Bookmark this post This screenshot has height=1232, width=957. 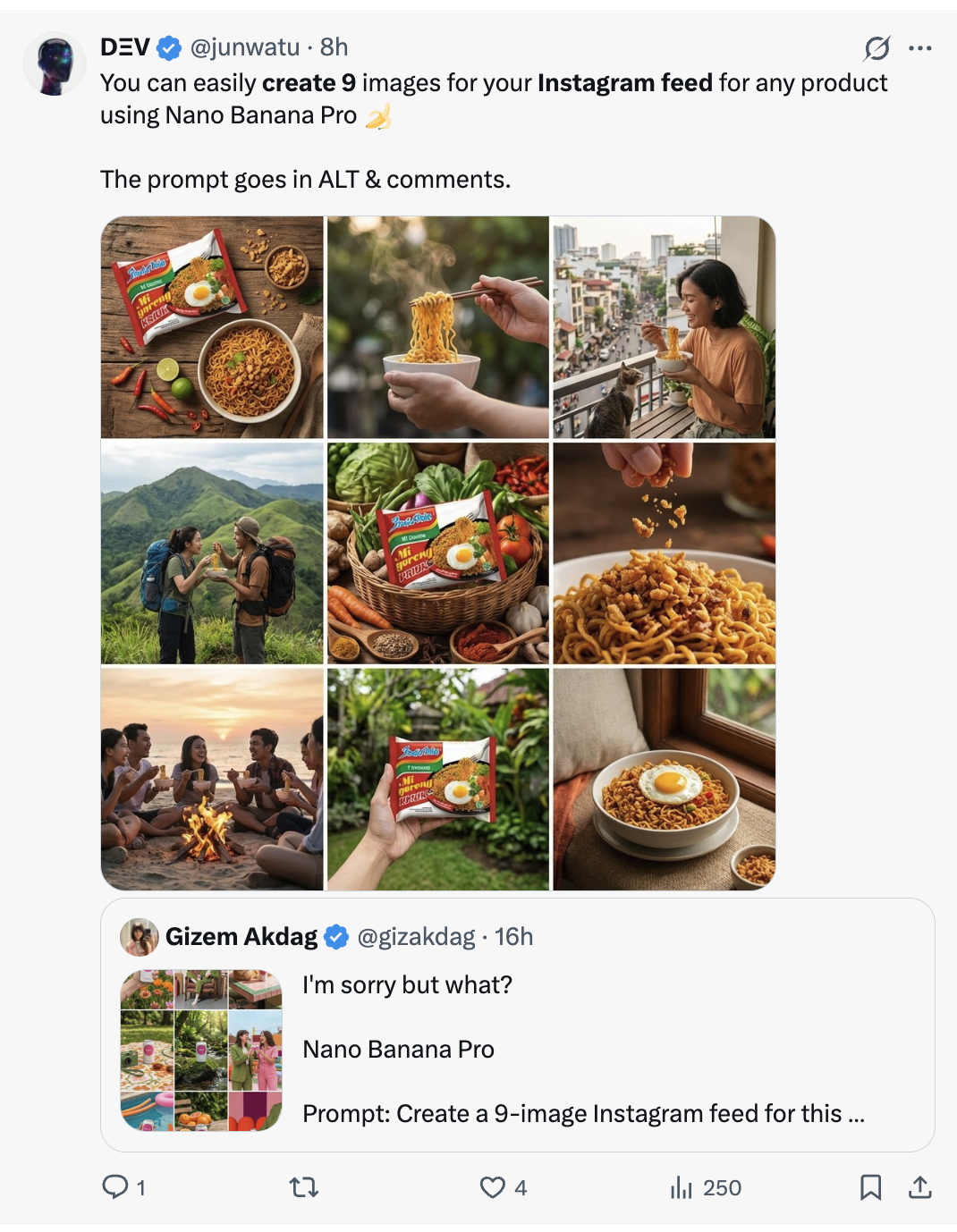[870, 1186]
